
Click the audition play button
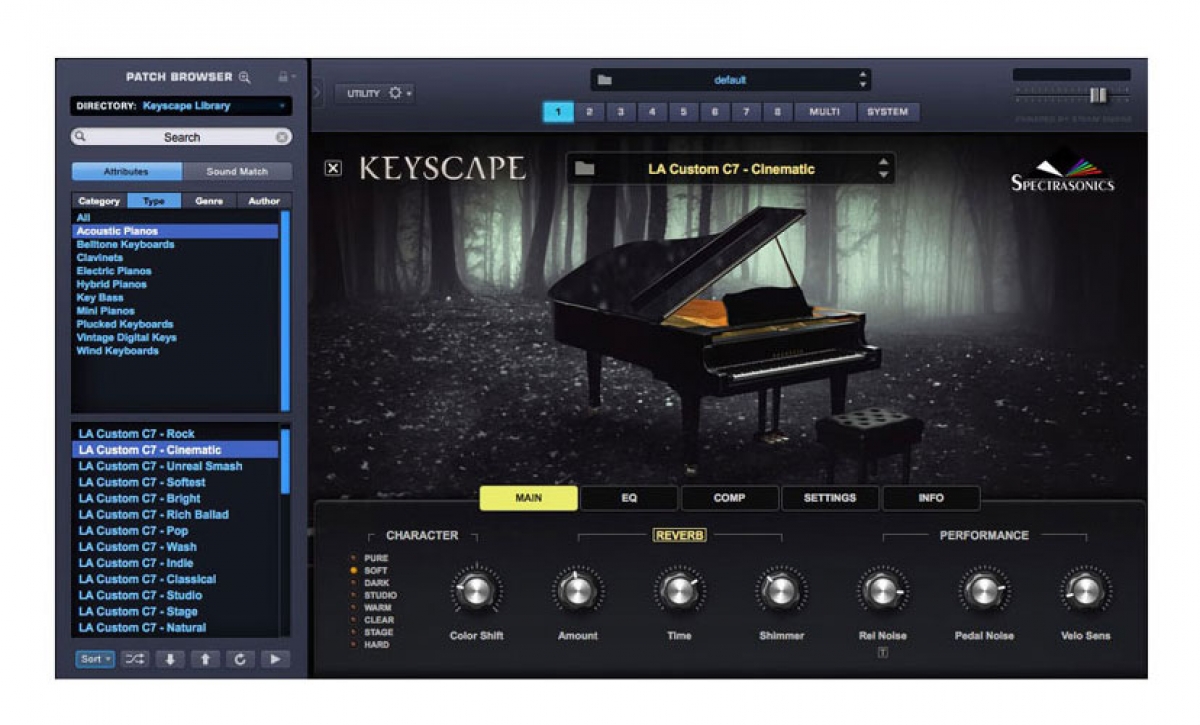[275, 659]
